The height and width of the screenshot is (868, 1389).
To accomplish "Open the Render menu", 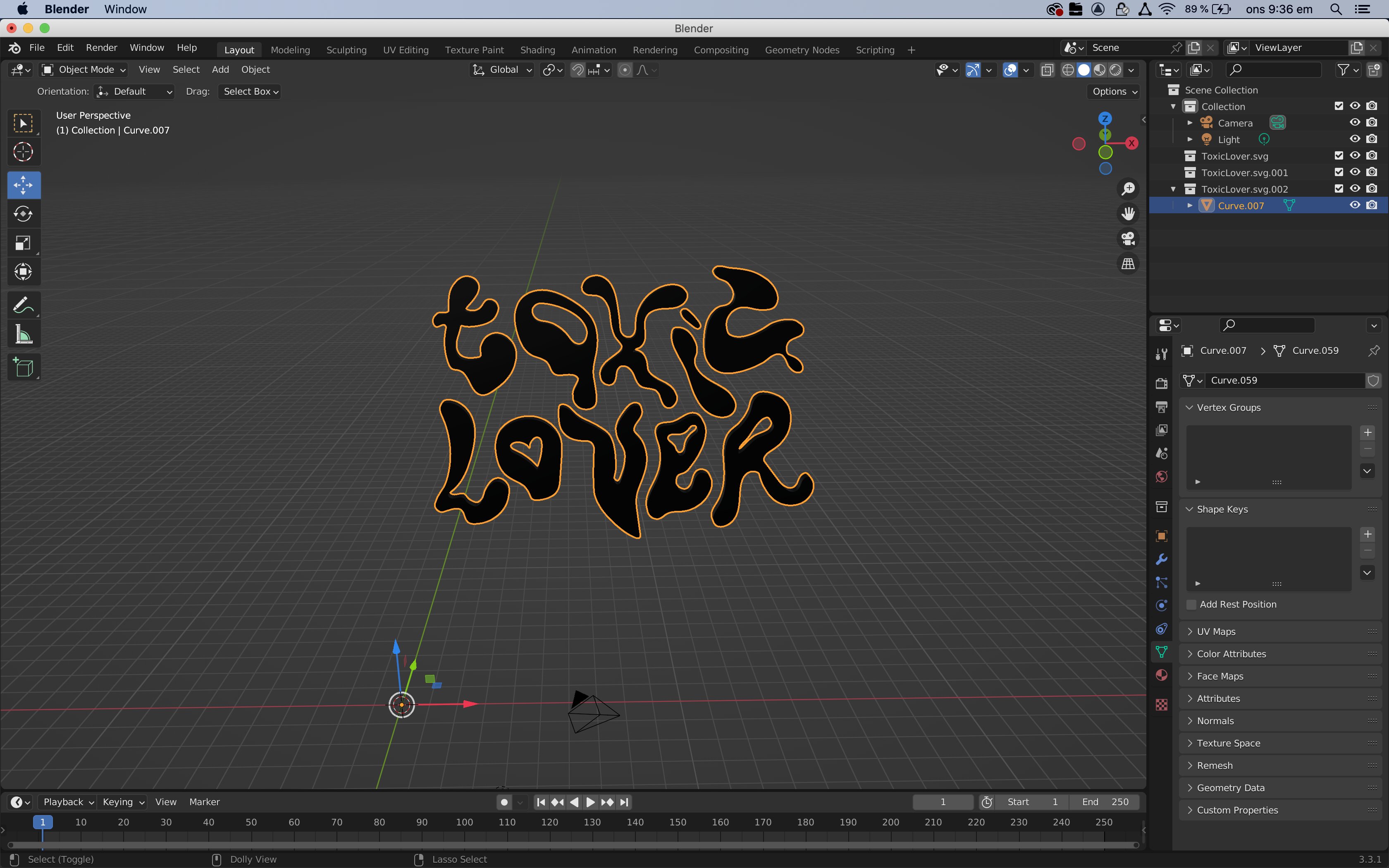I will click(101, 48).
